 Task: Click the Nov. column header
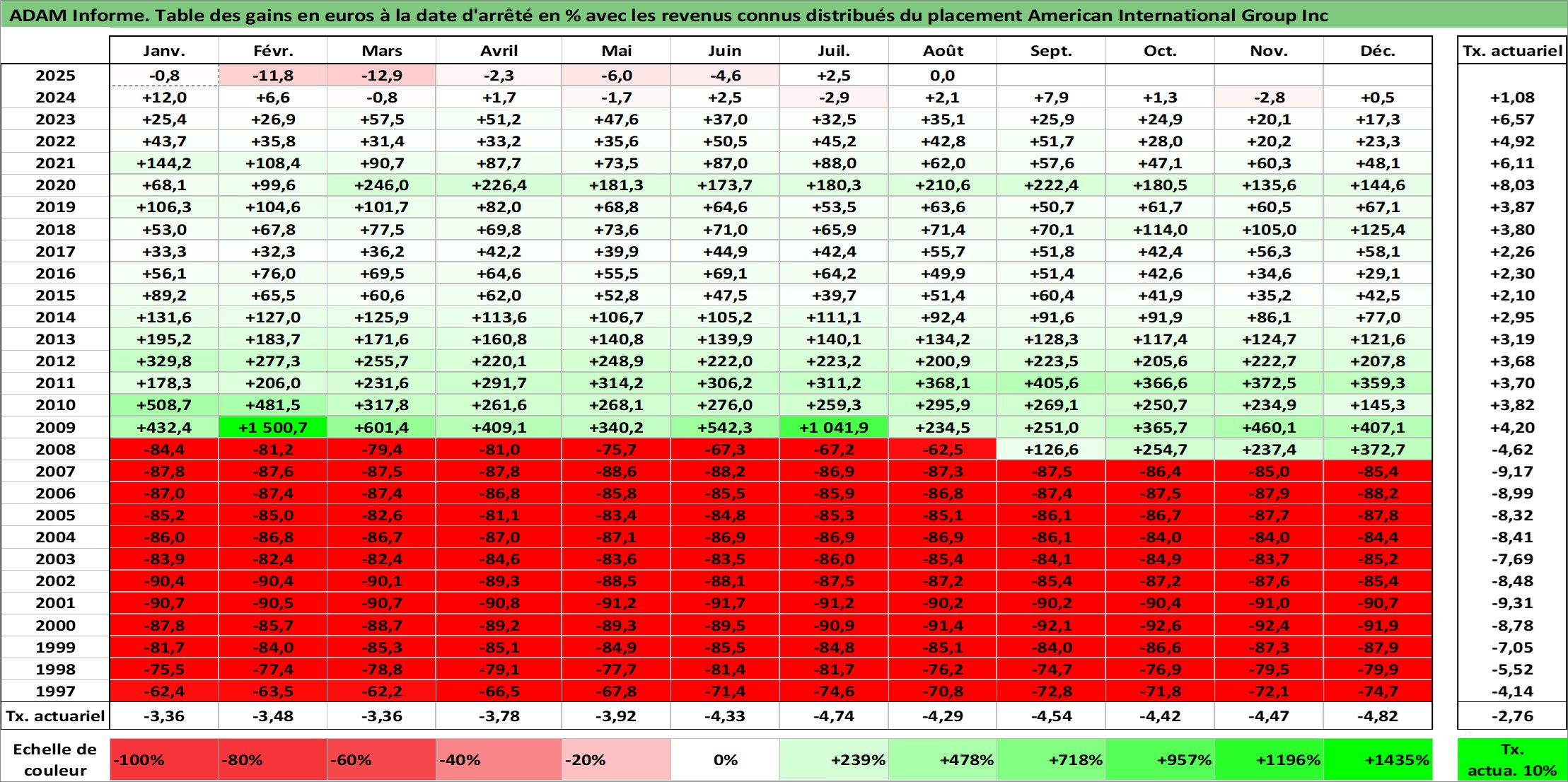pyautogui.click(x=1269, y=50)
